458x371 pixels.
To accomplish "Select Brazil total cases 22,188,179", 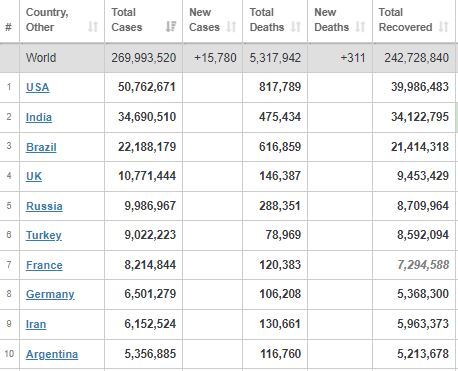I will [x=147, y=147].
